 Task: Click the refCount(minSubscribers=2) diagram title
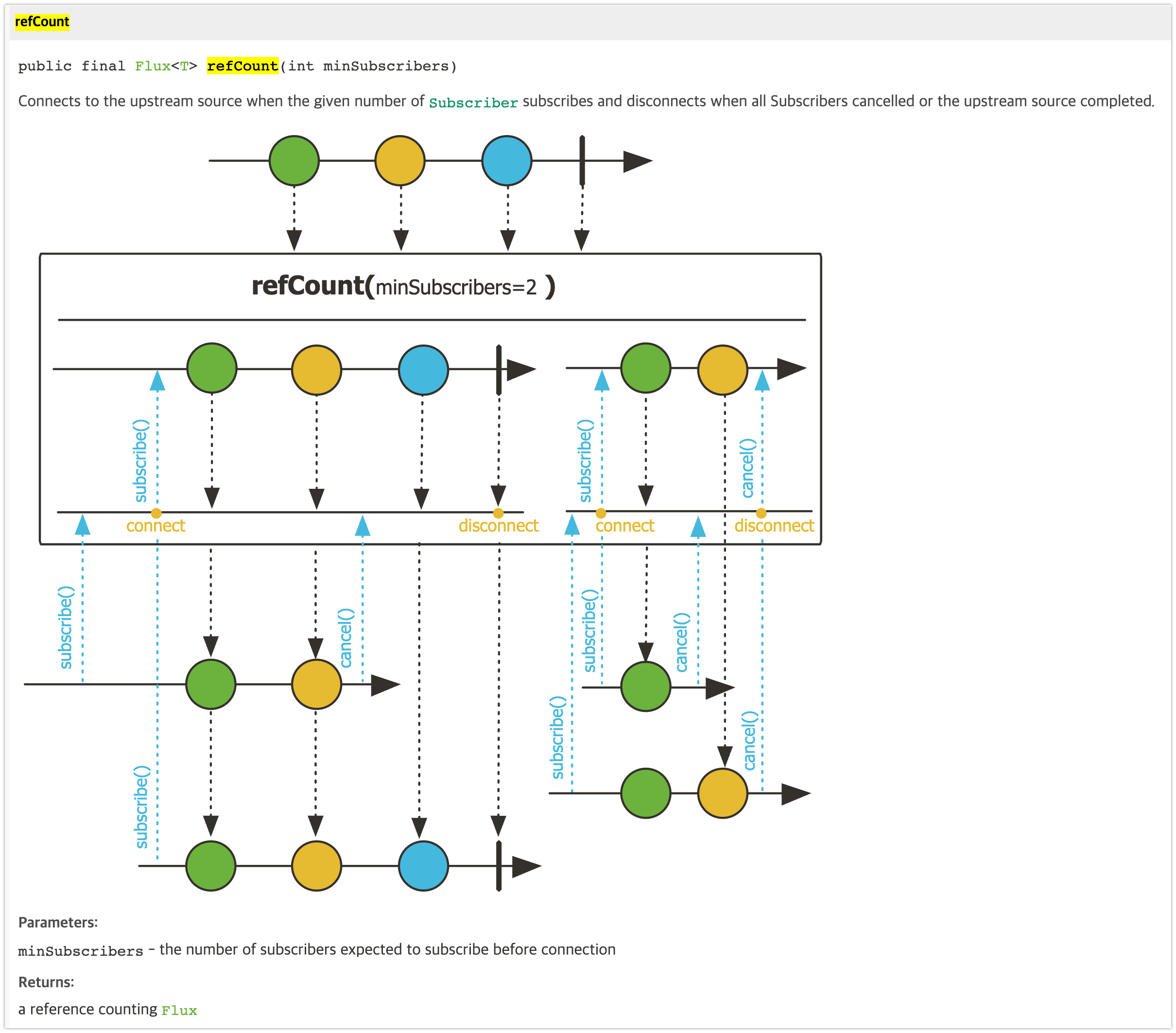(403, 287)
